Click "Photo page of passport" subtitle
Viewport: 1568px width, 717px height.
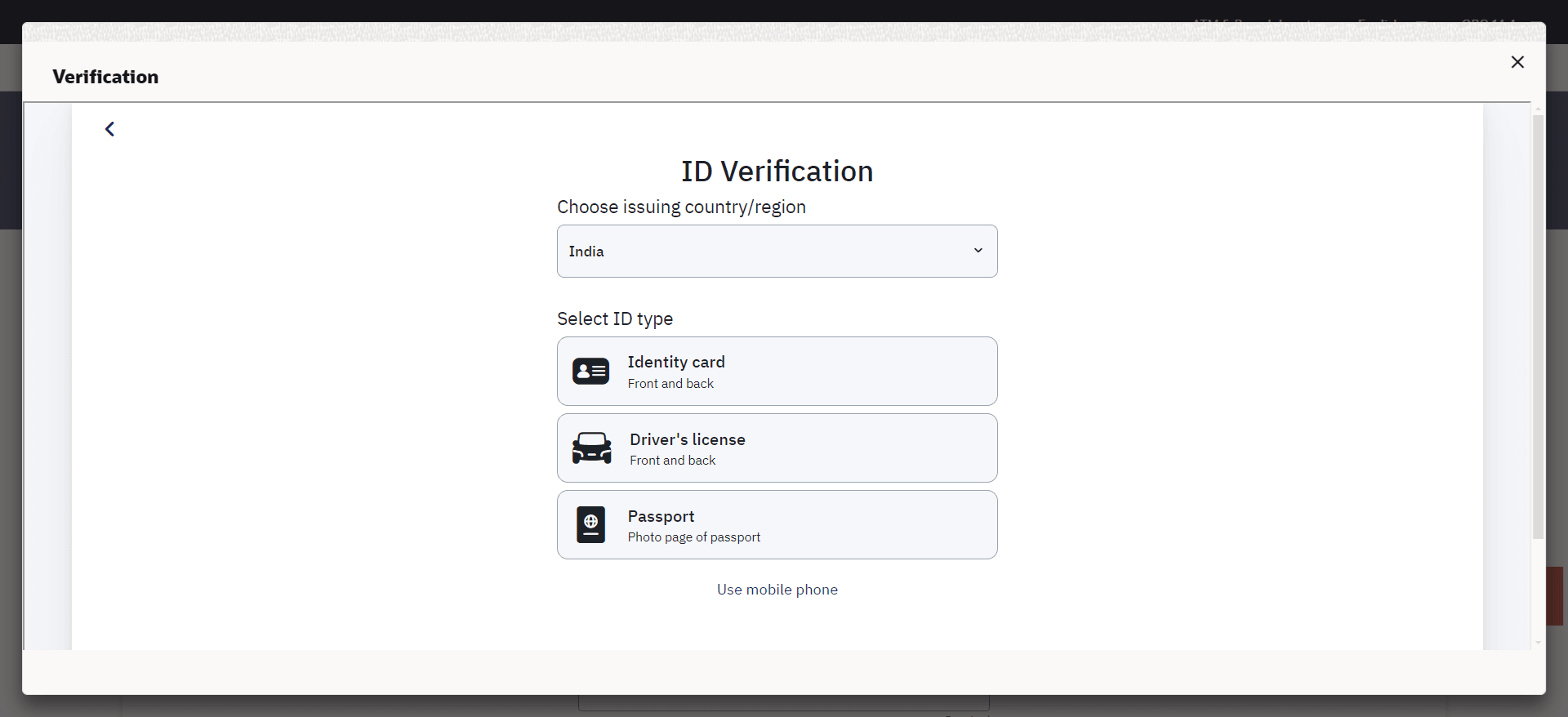[693, 537]
